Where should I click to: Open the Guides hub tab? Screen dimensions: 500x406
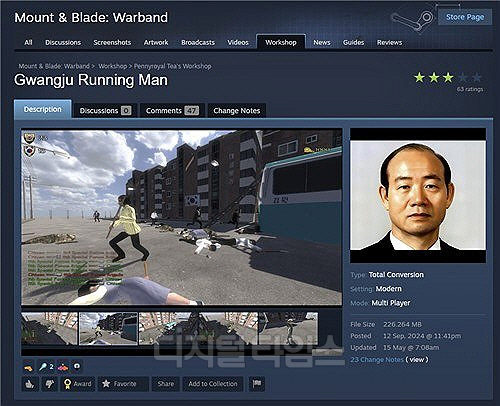[x=353, y=42]
